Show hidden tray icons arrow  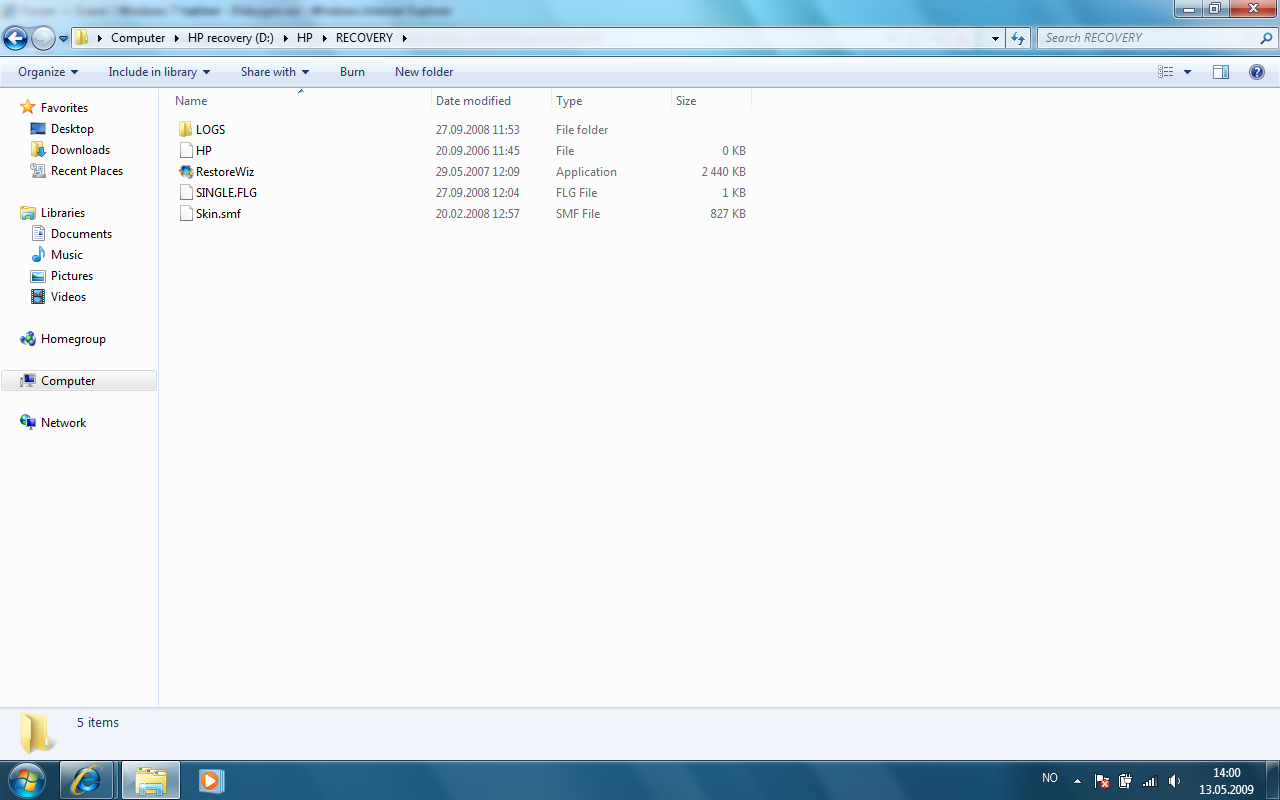click(x=1077, y=780)
